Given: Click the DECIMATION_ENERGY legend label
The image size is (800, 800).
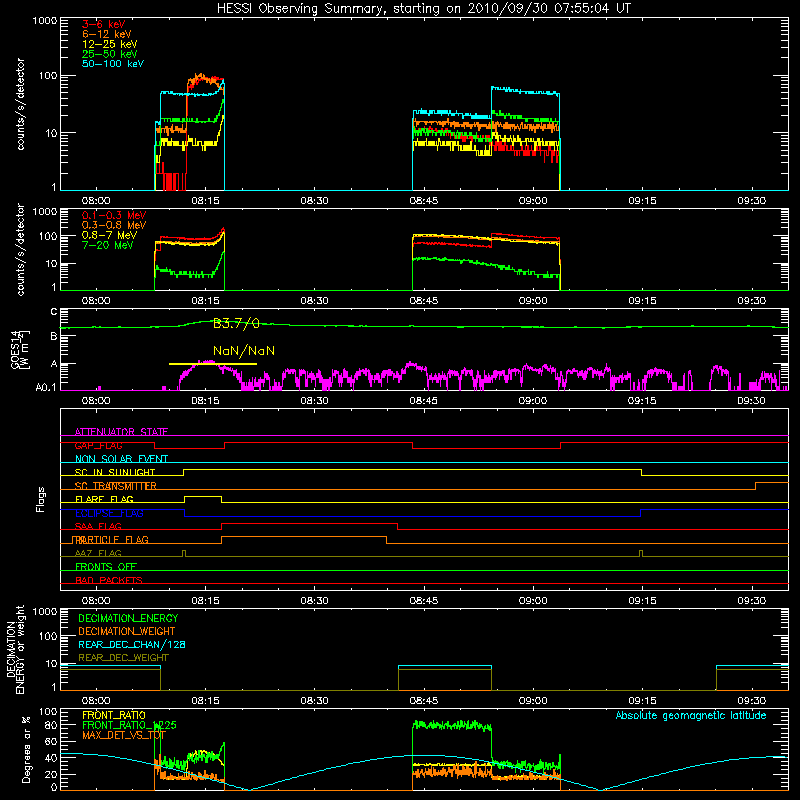Looking at the screenshot, I should [x=128, y=618].
